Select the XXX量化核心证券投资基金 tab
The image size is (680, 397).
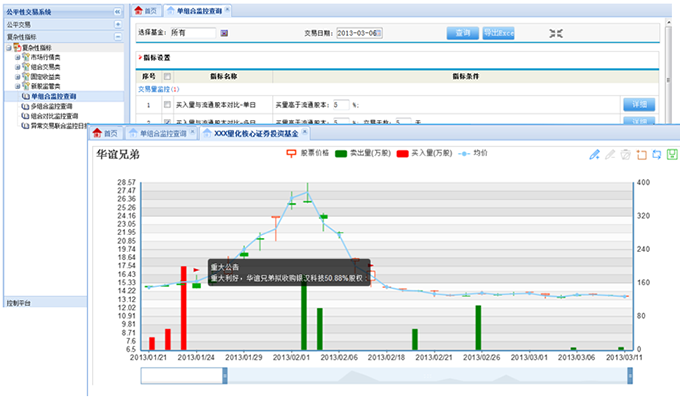tap(256, 134)
